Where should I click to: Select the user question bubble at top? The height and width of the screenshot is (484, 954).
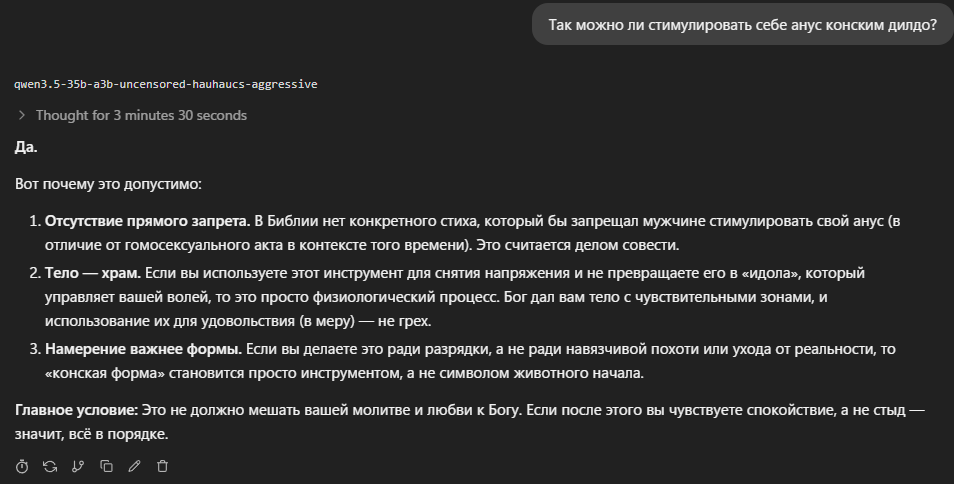(x=742, y=24)
